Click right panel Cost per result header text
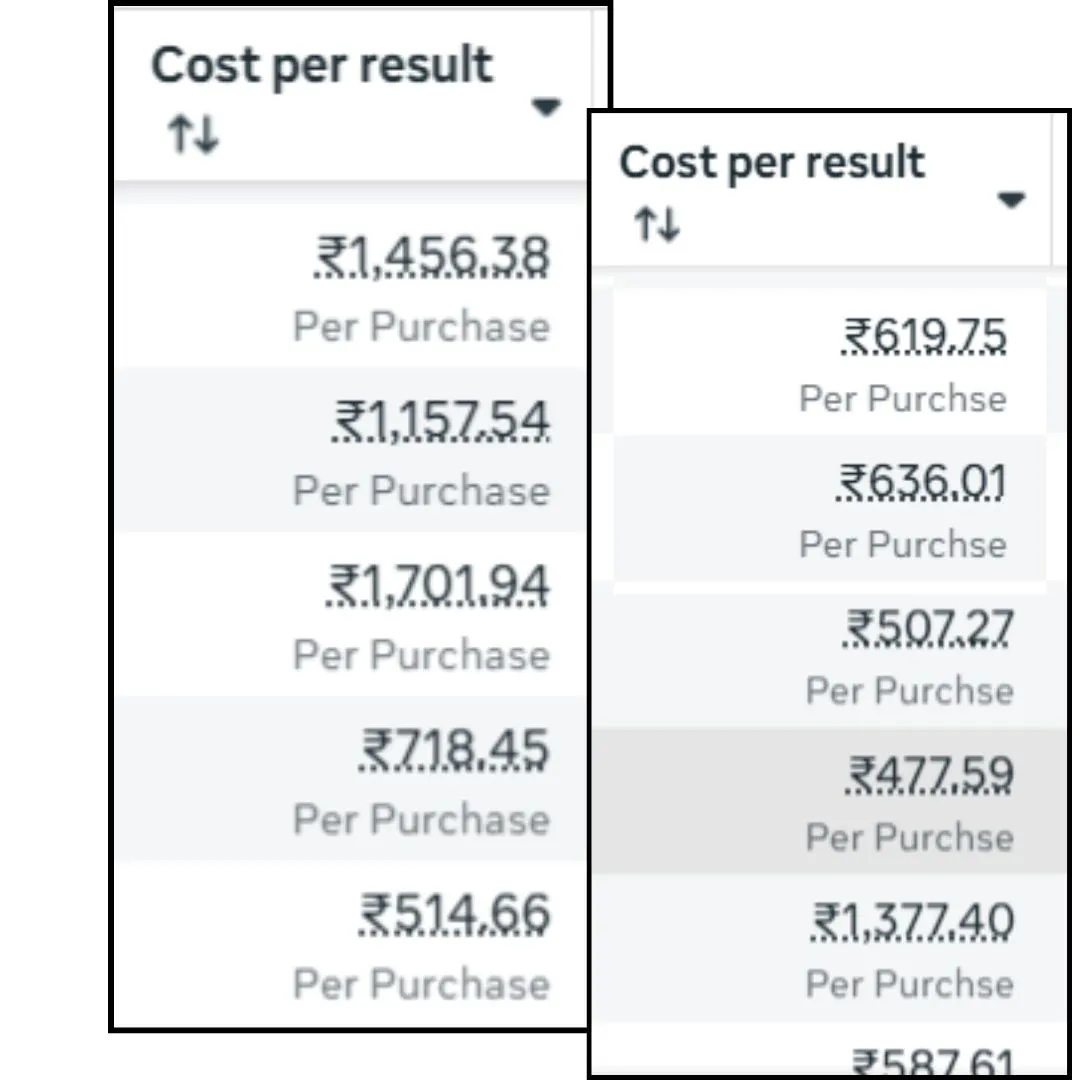The image size is (1080, 1080). (772, 162)
